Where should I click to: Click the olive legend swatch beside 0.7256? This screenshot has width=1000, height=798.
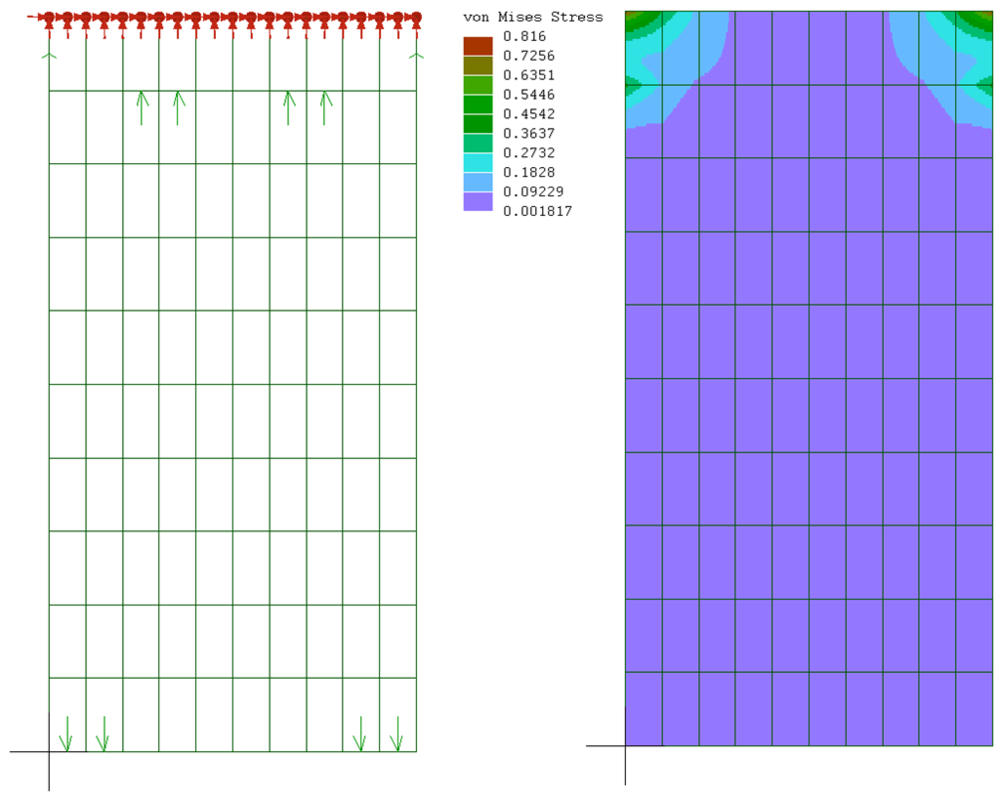pos(478,65)
